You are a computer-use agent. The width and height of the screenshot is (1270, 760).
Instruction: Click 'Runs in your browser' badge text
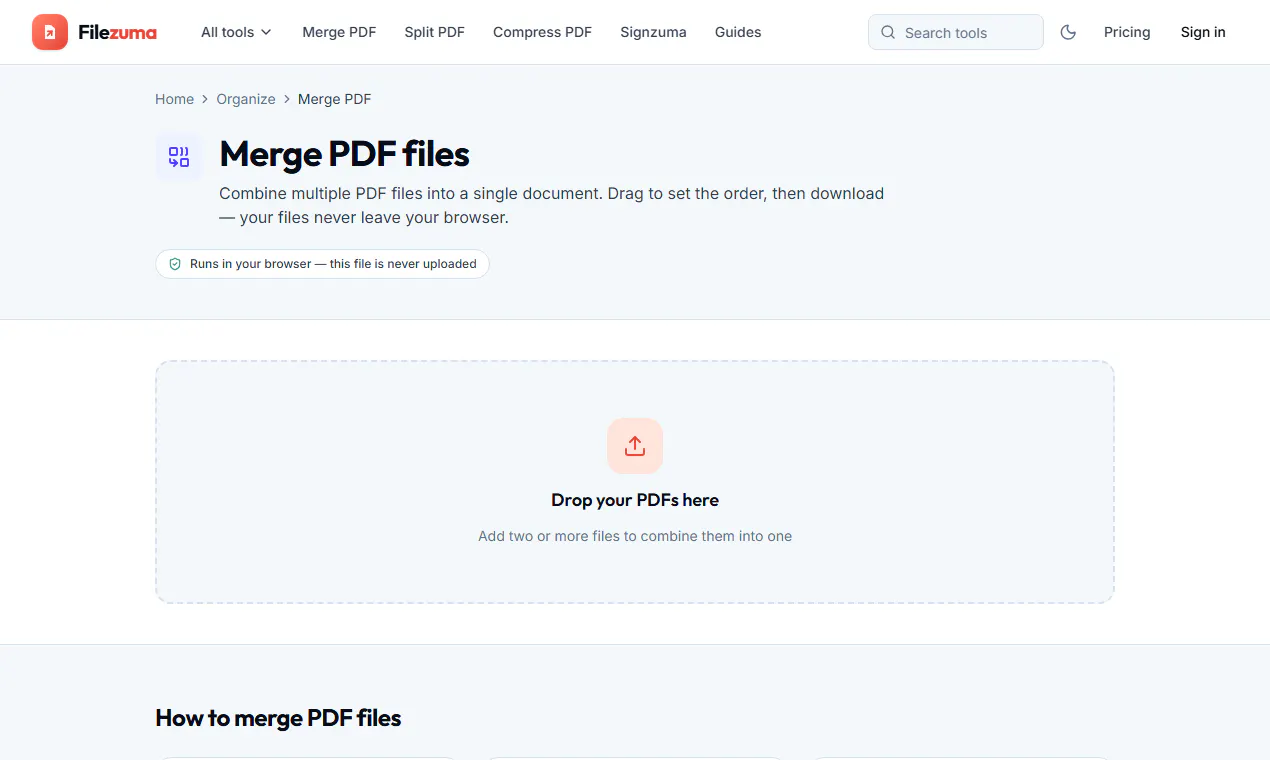coord(333,264)
